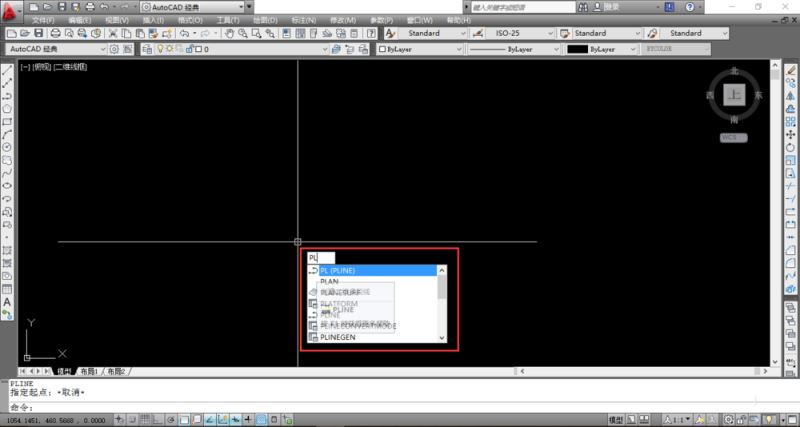Select the Spline draw tool

[7, 173]
